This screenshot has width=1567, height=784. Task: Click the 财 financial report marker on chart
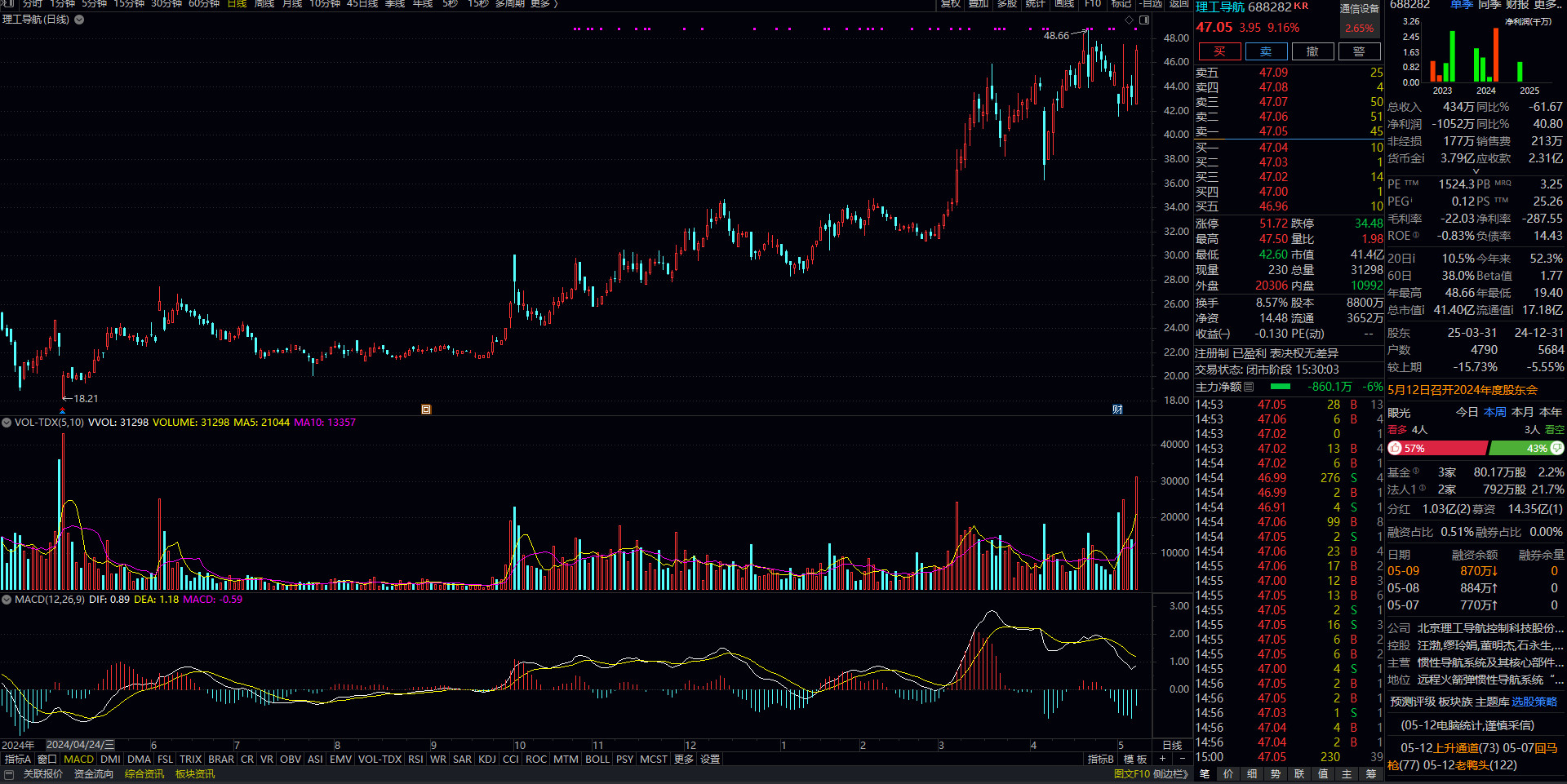[1117, 410]
